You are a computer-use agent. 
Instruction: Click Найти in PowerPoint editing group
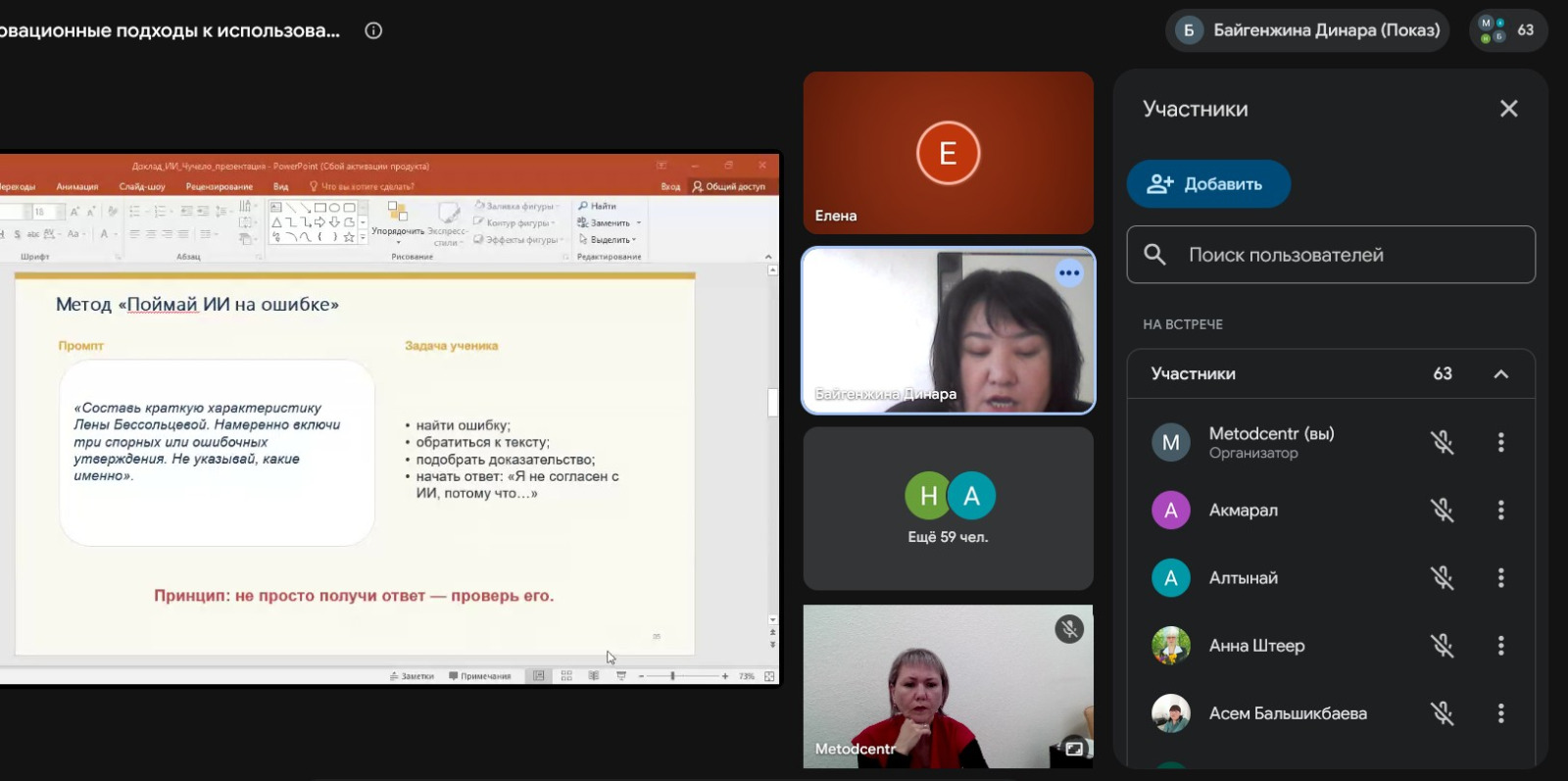tap(597, 207)
